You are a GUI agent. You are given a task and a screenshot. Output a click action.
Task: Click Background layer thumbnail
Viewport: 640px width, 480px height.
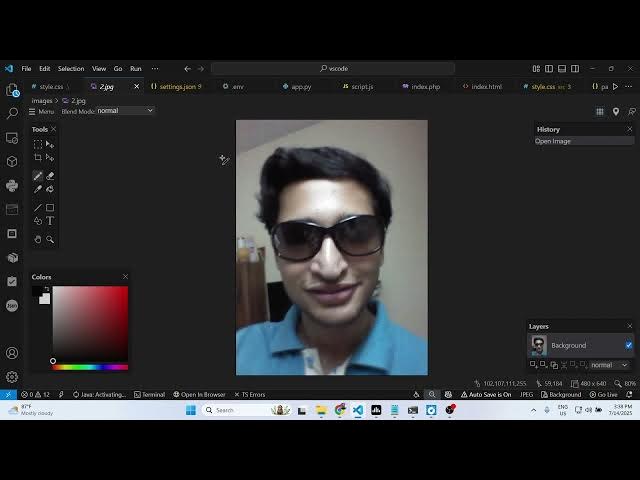tap(538, 345)
